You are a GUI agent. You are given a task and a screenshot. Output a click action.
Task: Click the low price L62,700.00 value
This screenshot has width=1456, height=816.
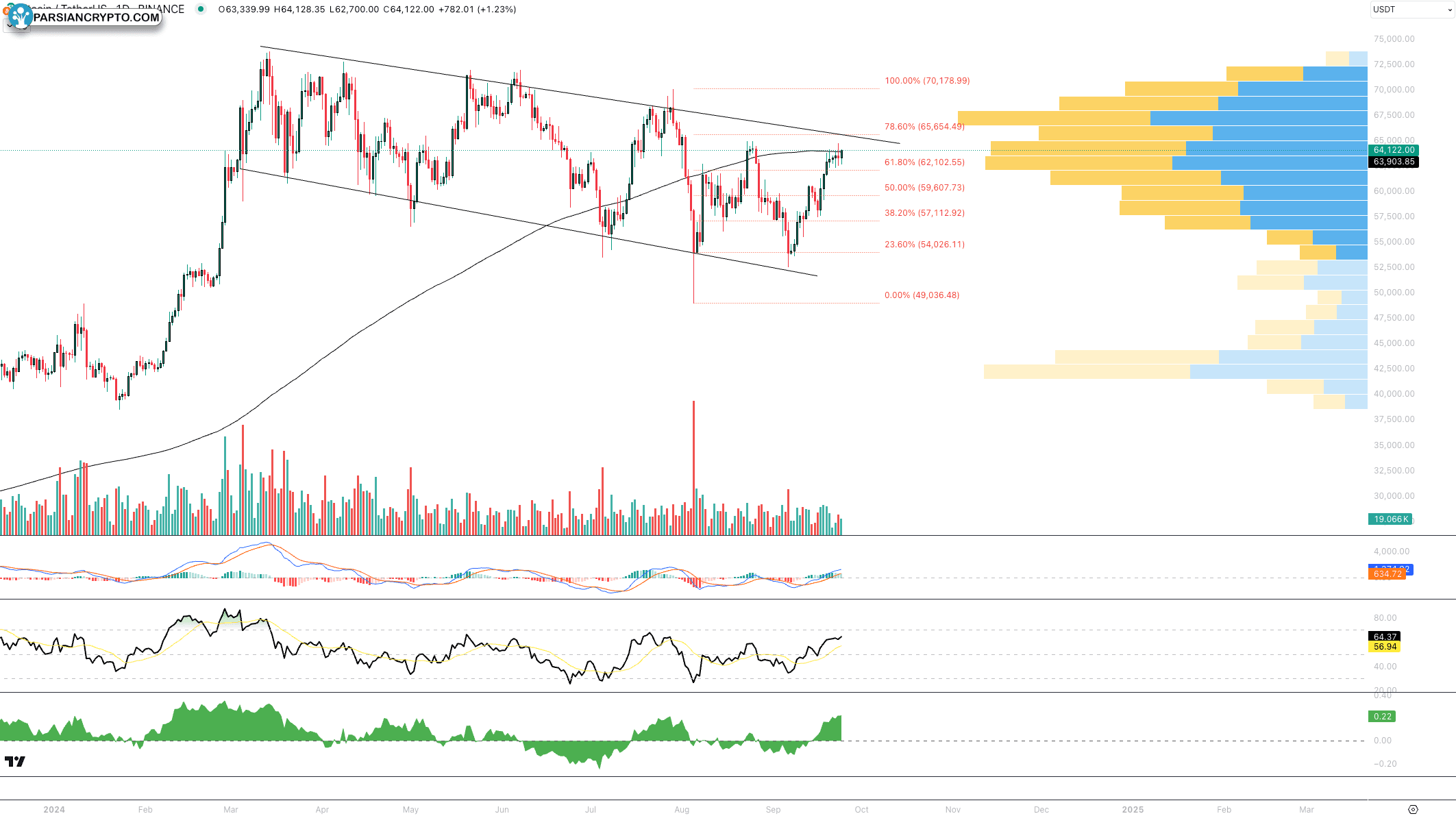[x=354, y=9]
